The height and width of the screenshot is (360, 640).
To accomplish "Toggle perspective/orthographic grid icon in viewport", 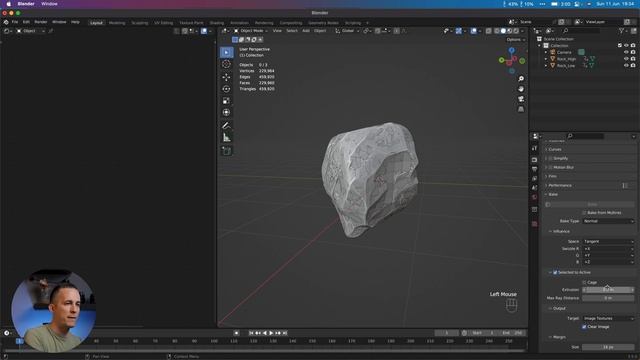I will click(521, 109).
